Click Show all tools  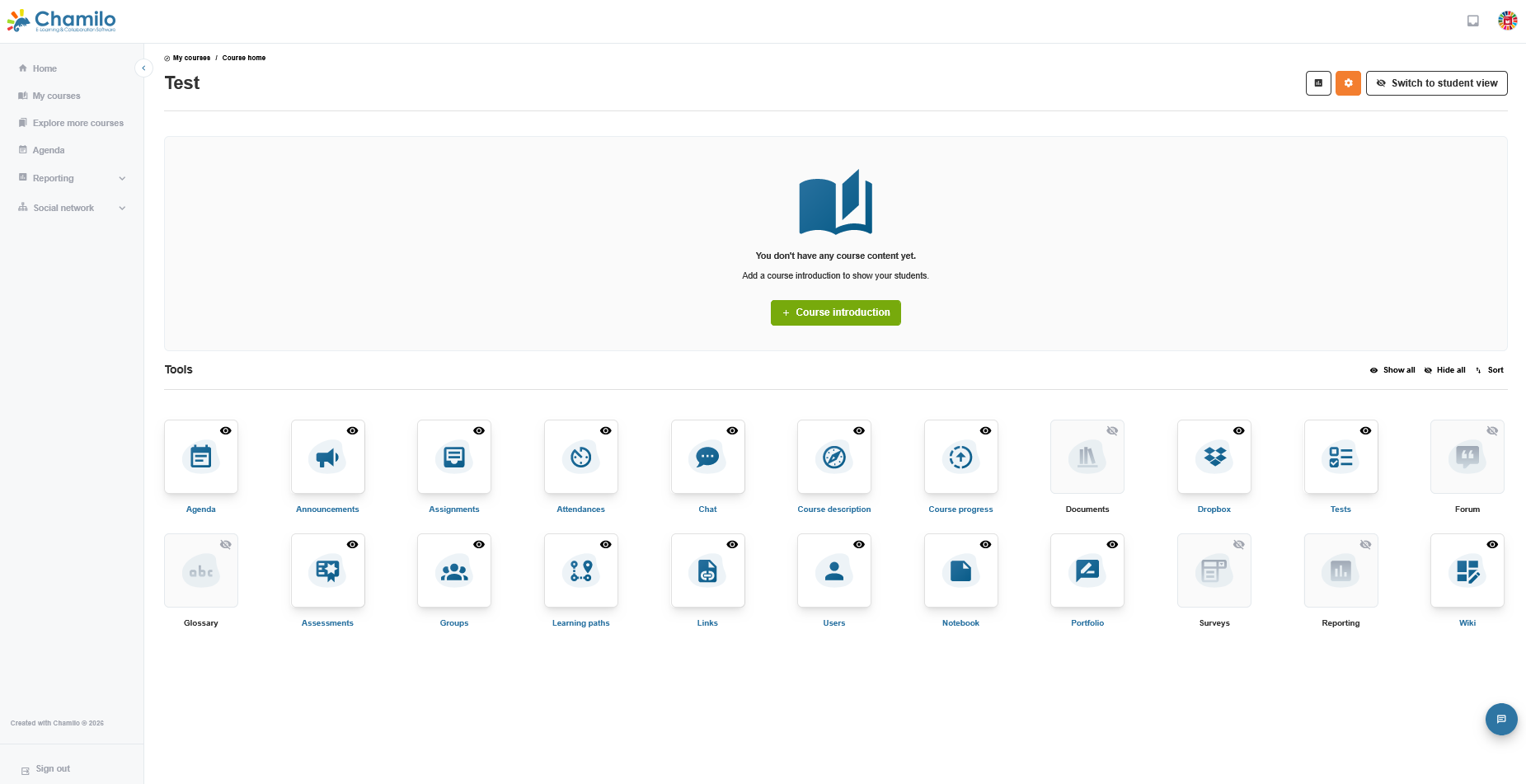1392,370
